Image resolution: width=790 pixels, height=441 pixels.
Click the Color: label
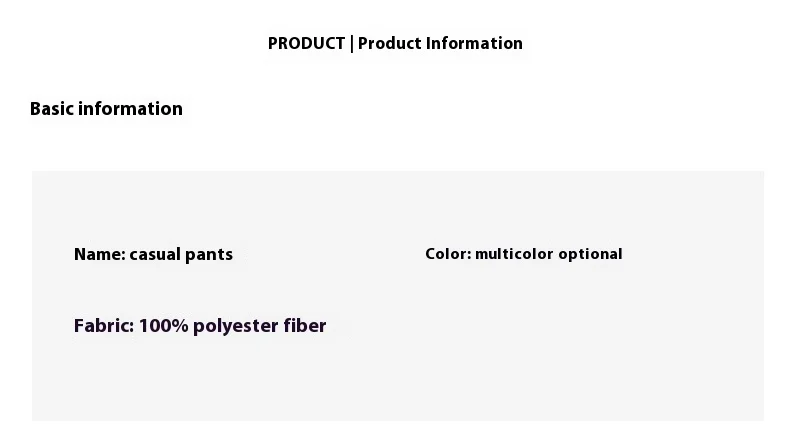click(447, 254)
